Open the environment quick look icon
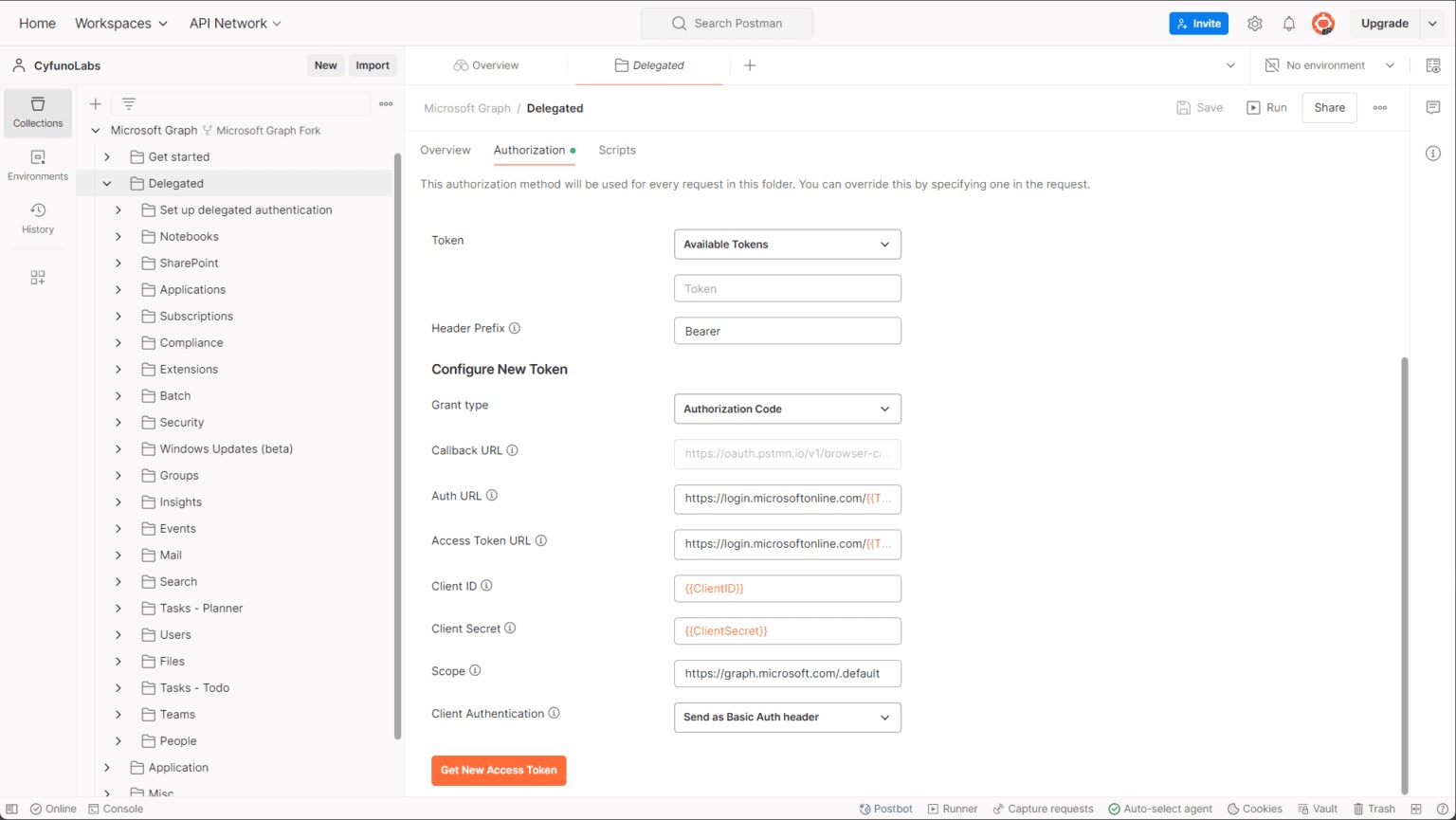Screen dimensions: 1456x820 tap(1433, 65)
